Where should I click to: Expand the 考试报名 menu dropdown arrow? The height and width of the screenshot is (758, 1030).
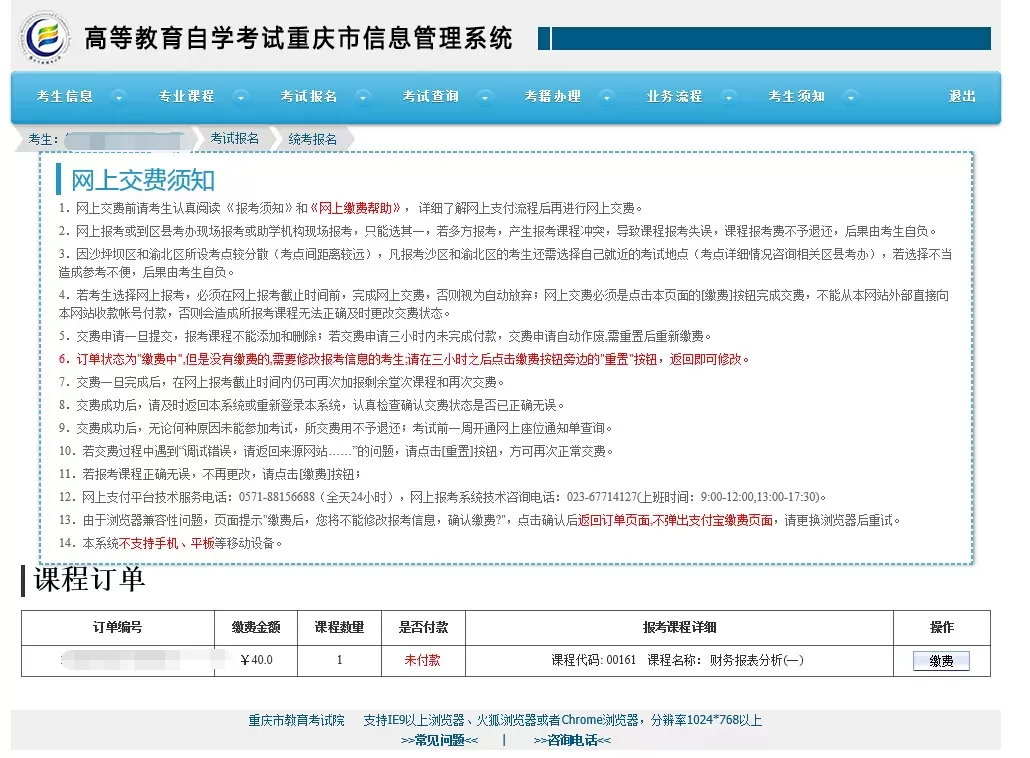(362, 97)
